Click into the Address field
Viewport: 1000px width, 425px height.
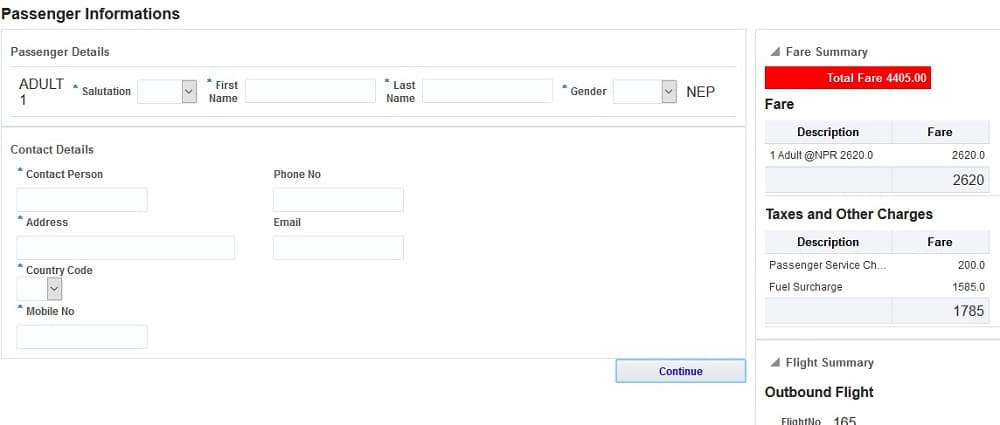coord(126,248)
